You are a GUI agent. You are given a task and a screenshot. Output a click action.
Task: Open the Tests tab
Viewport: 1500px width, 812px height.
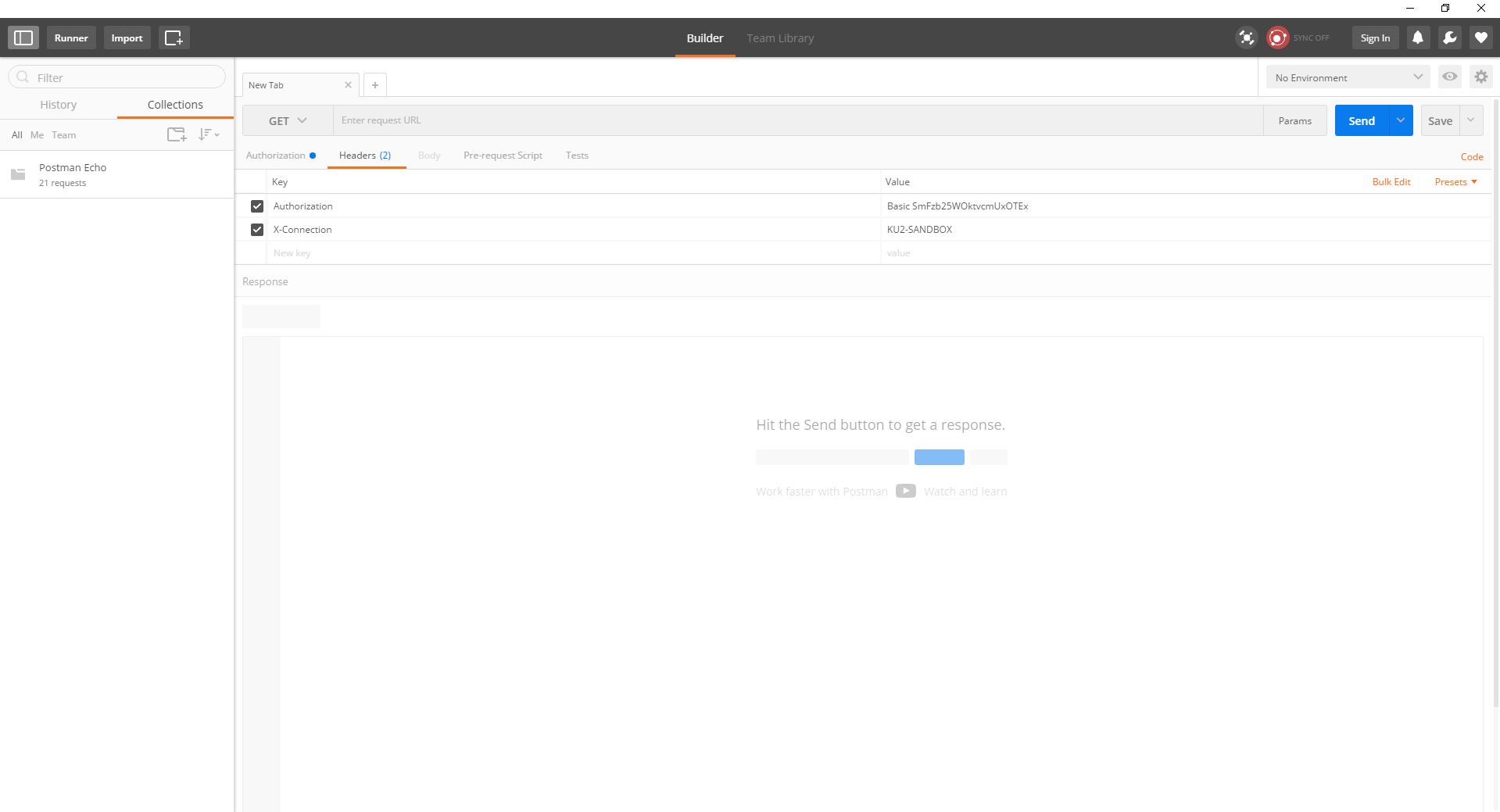577,156
